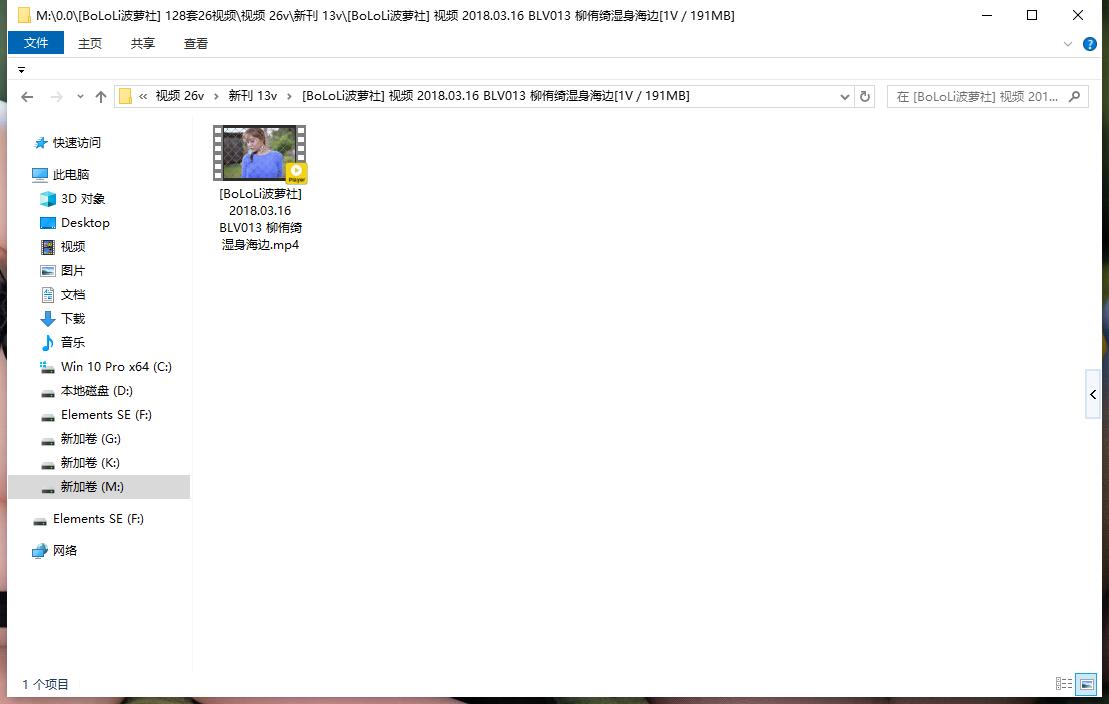This screenshot has width=1109, height=704.
Task: Click the 1 个项目 status text
Action: pos(45,684)
